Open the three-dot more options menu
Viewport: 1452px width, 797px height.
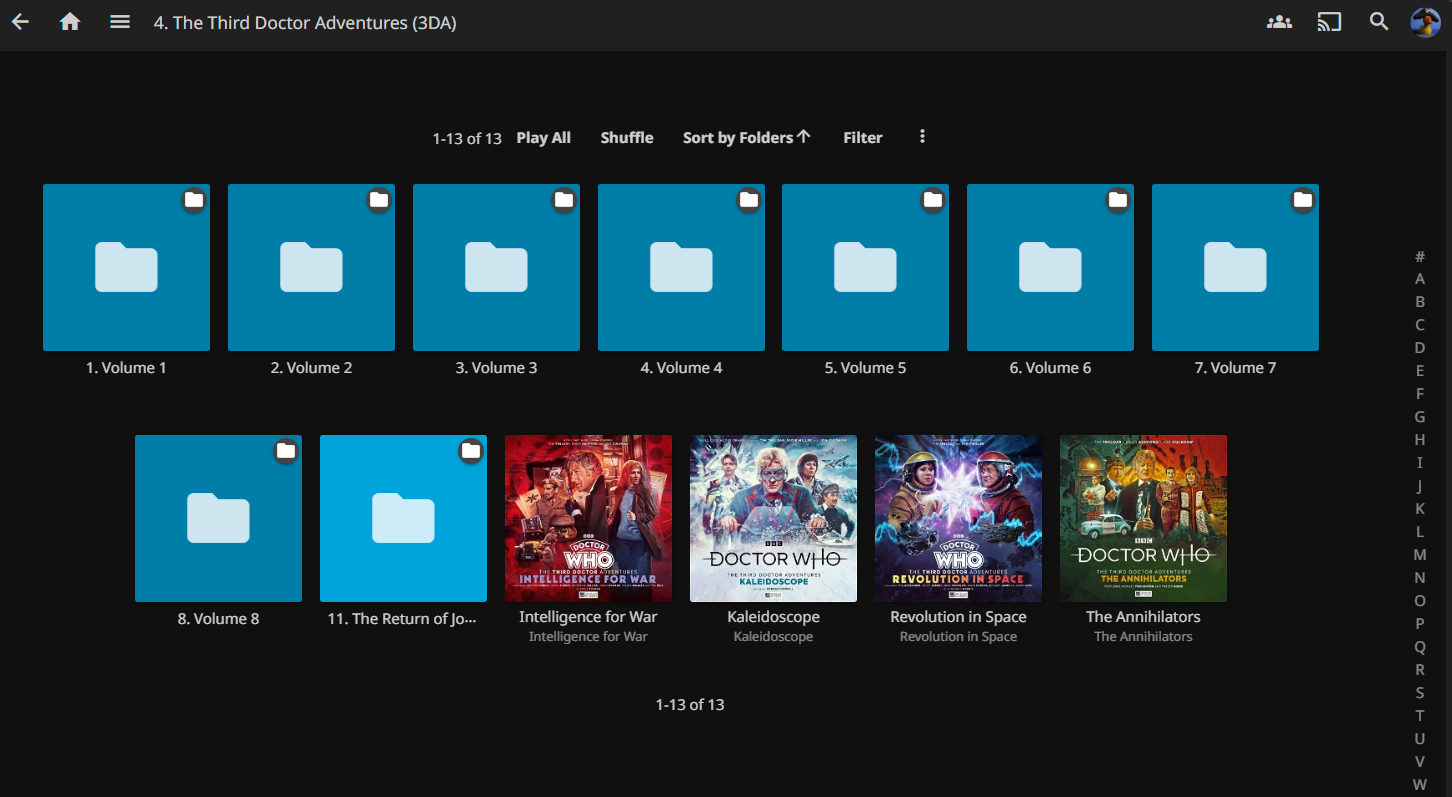click(922, 137)
